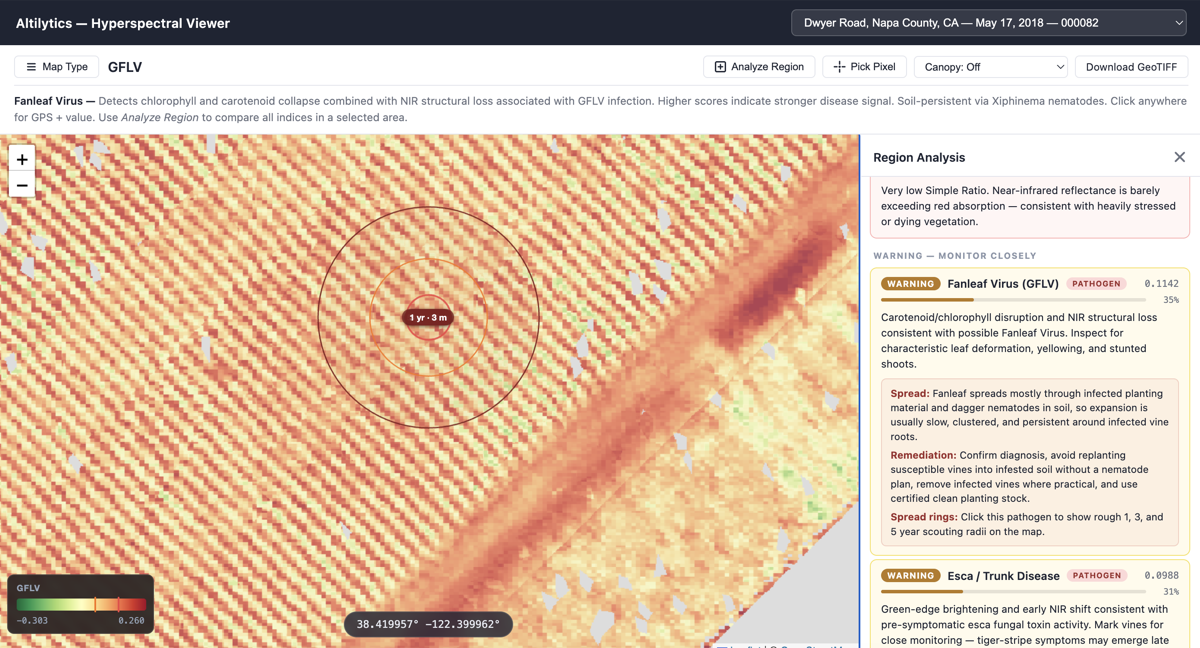Viewport: 1200px width, 648px height.
Task: Click the hamburger icon in Map Type
Action: pyautogui.click(x=31, y=67)
